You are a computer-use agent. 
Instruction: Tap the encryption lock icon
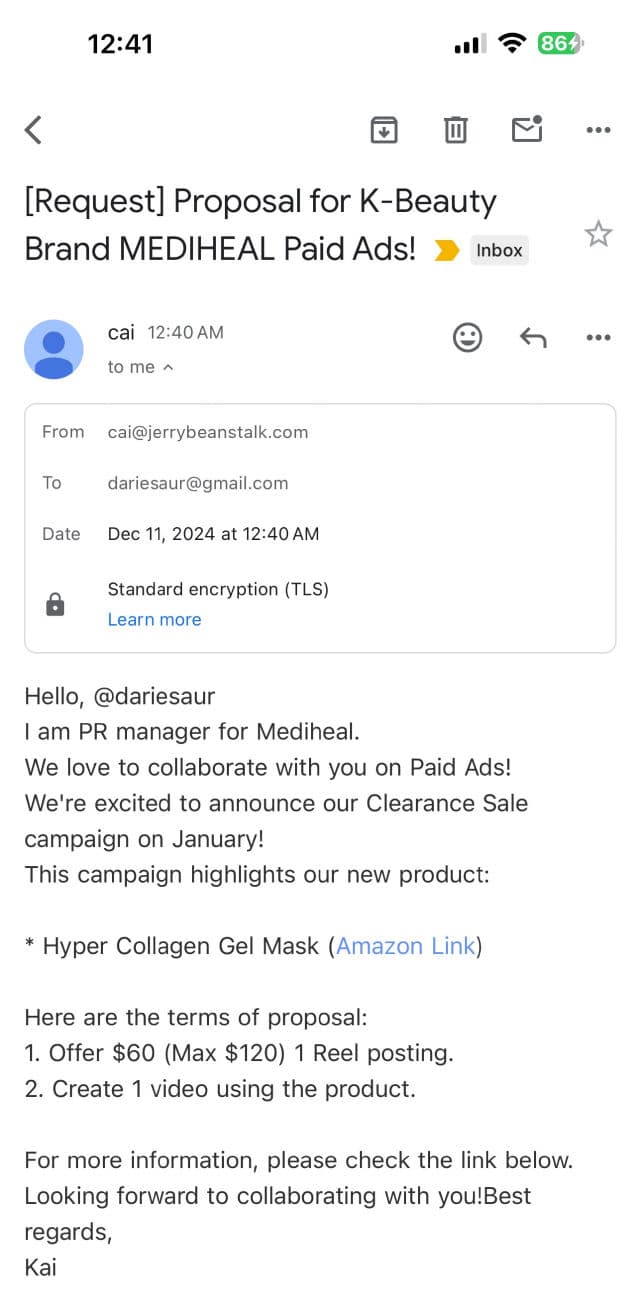[55, 604]
